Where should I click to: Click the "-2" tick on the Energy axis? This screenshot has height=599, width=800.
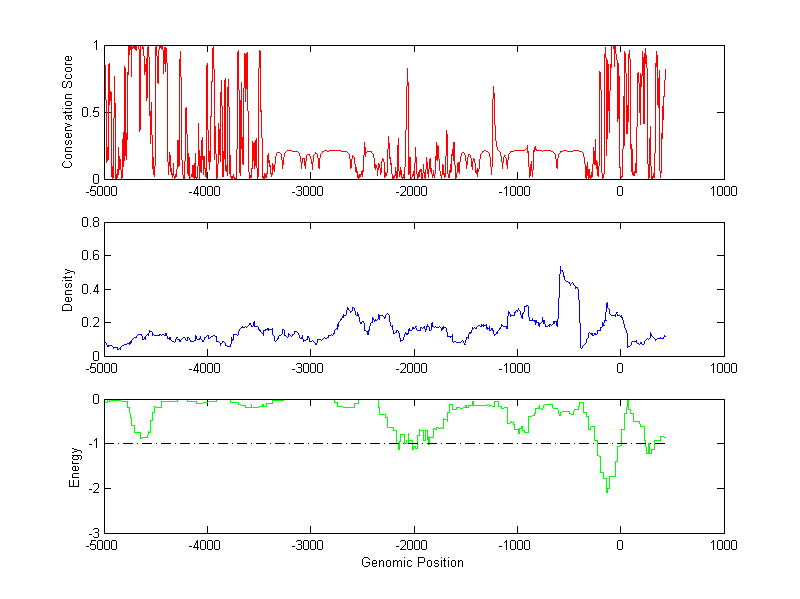tap(93, 488)
